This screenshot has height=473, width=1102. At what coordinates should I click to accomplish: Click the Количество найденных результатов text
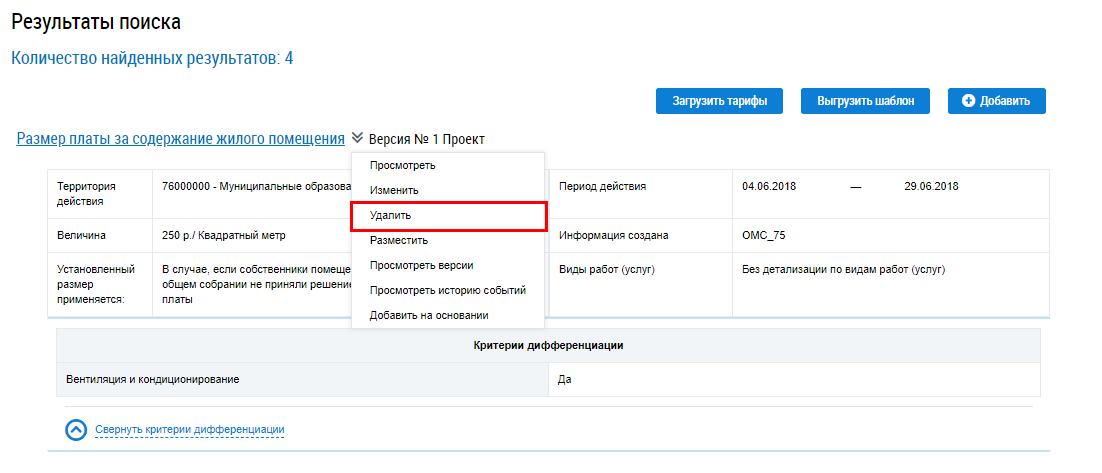152,58
